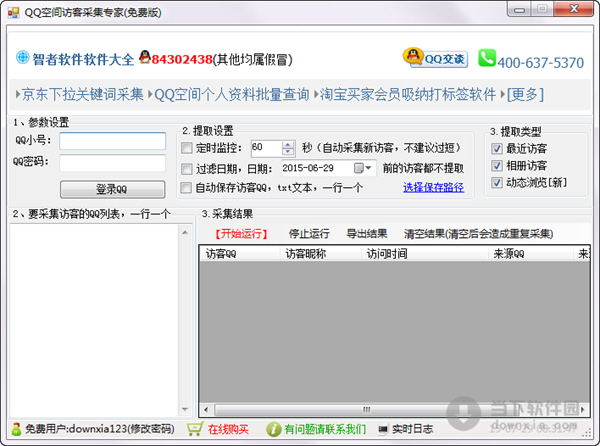Click 导出结果 menu item
This screenshot has width=600, height=446.
[x=367, y=234]
